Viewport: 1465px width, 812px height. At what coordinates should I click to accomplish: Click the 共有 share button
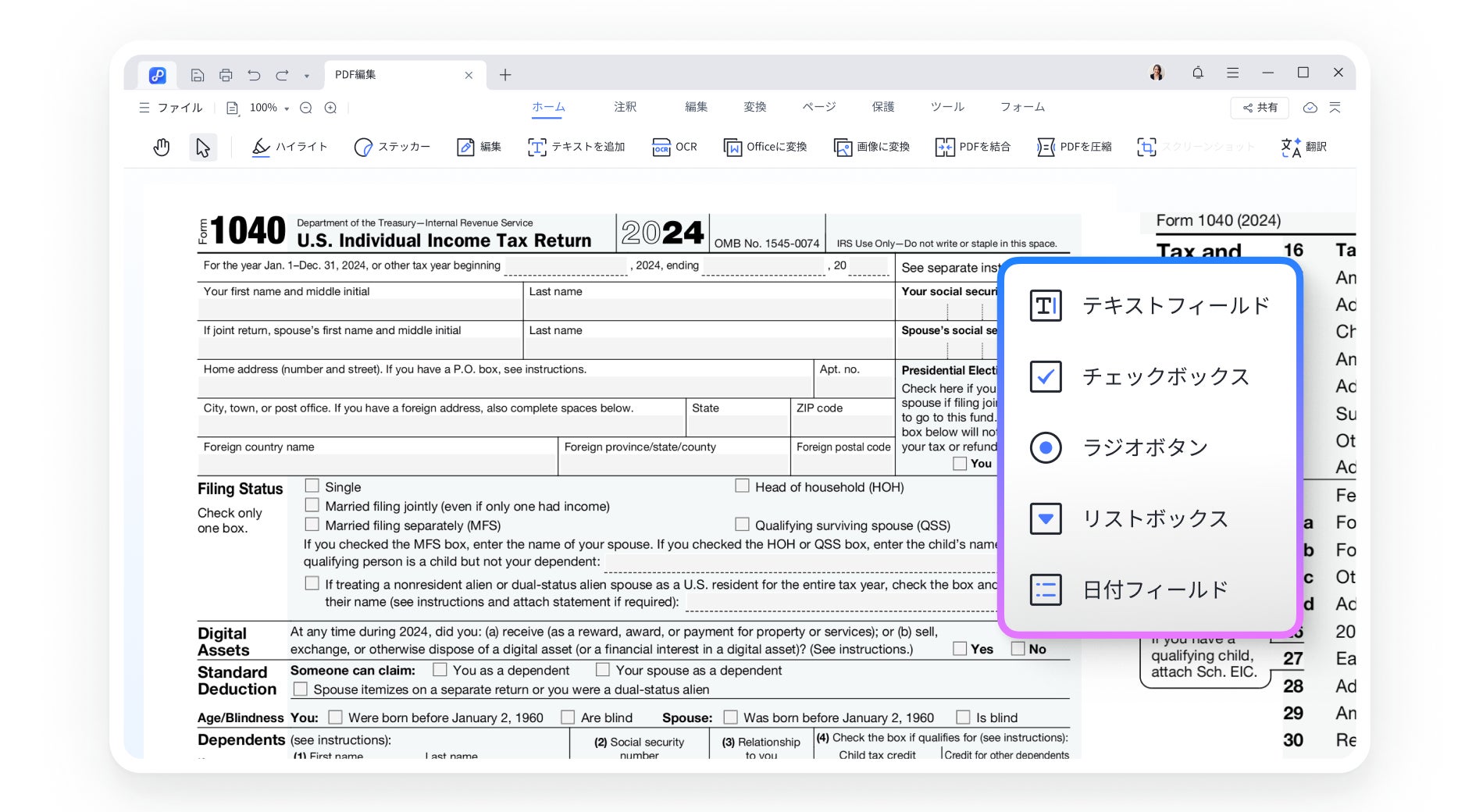click(x=1260, y=108)
